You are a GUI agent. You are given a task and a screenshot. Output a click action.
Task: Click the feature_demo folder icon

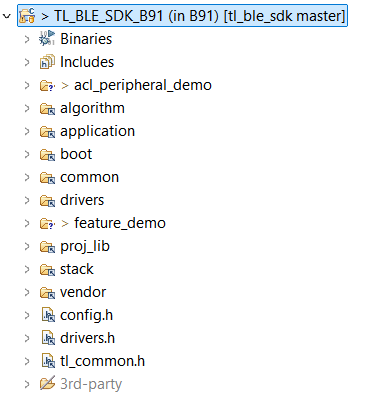point(47,223)
